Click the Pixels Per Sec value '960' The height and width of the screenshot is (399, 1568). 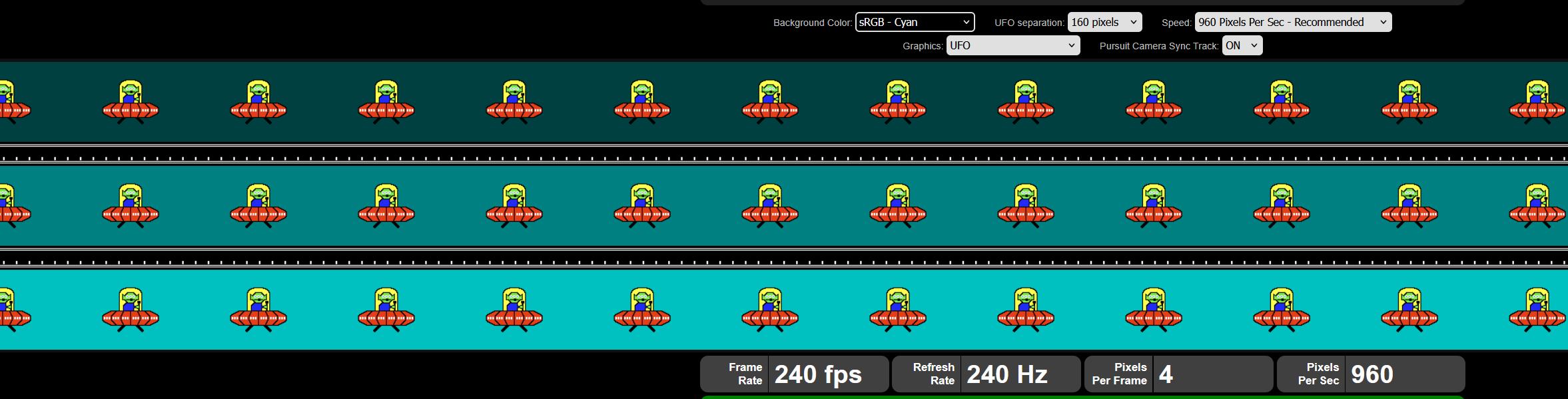[x=1372, y=374]
